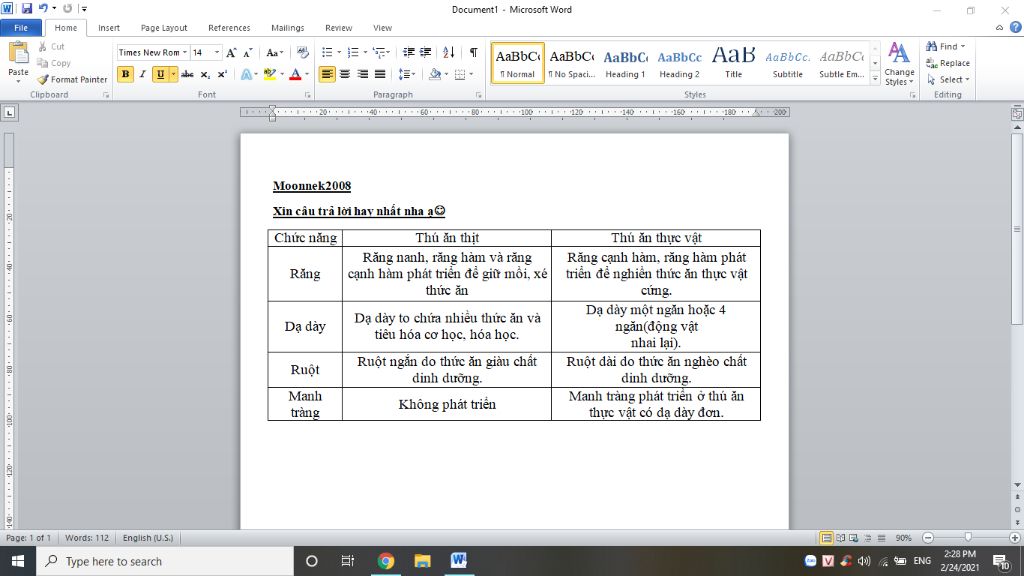
Task: Switch to the Insert tab
Action: [x=109, y=28]
